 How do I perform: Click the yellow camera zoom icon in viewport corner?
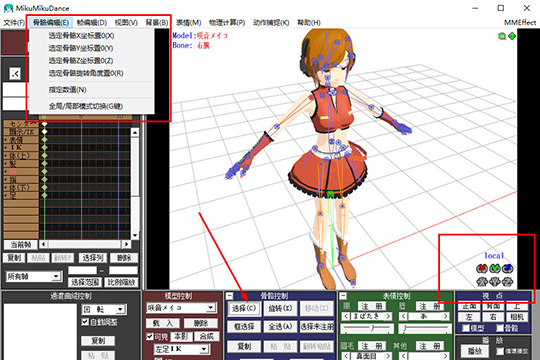tap(502, 36)
